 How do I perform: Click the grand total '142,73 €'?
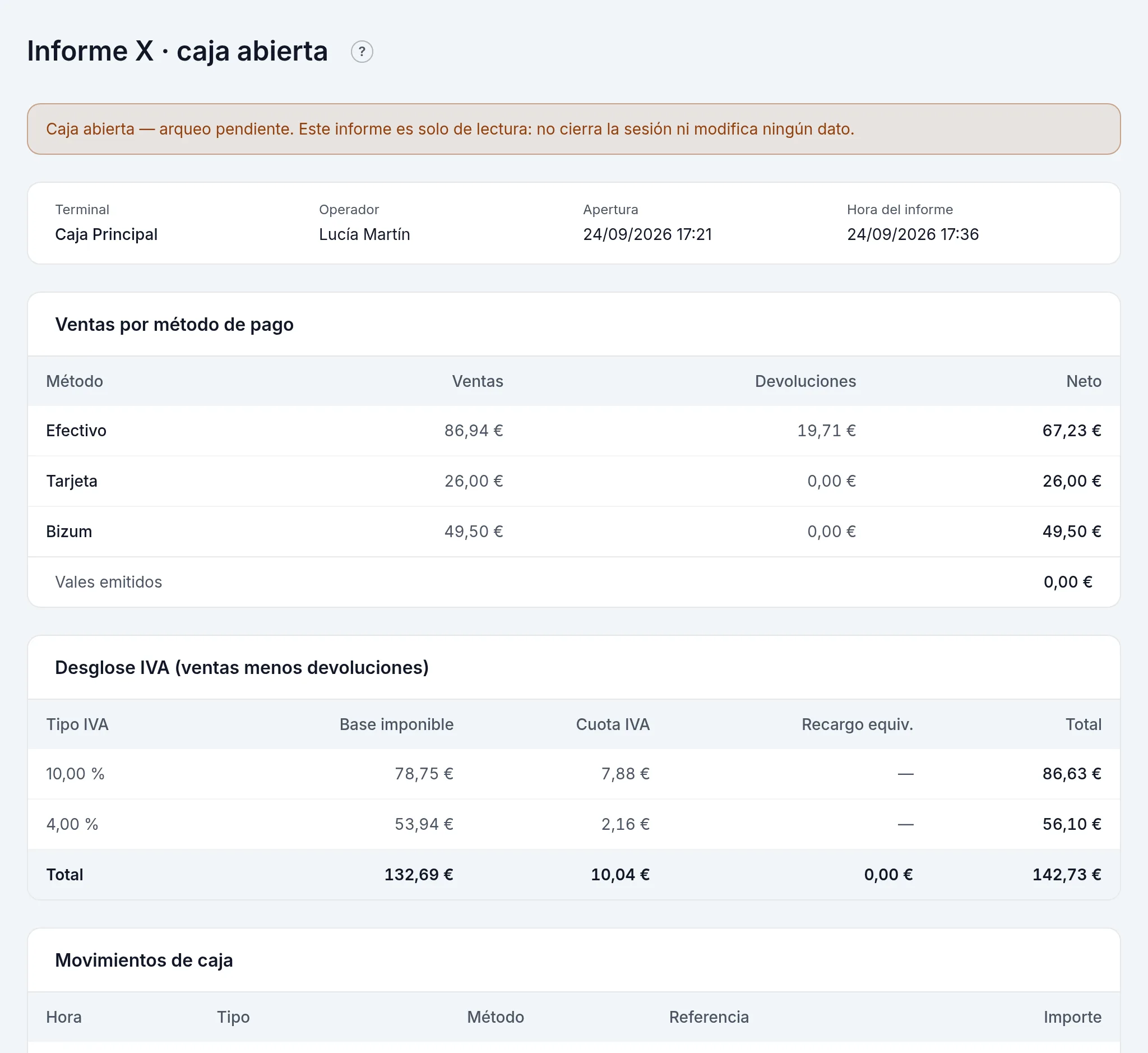(x=1067, y=875)
